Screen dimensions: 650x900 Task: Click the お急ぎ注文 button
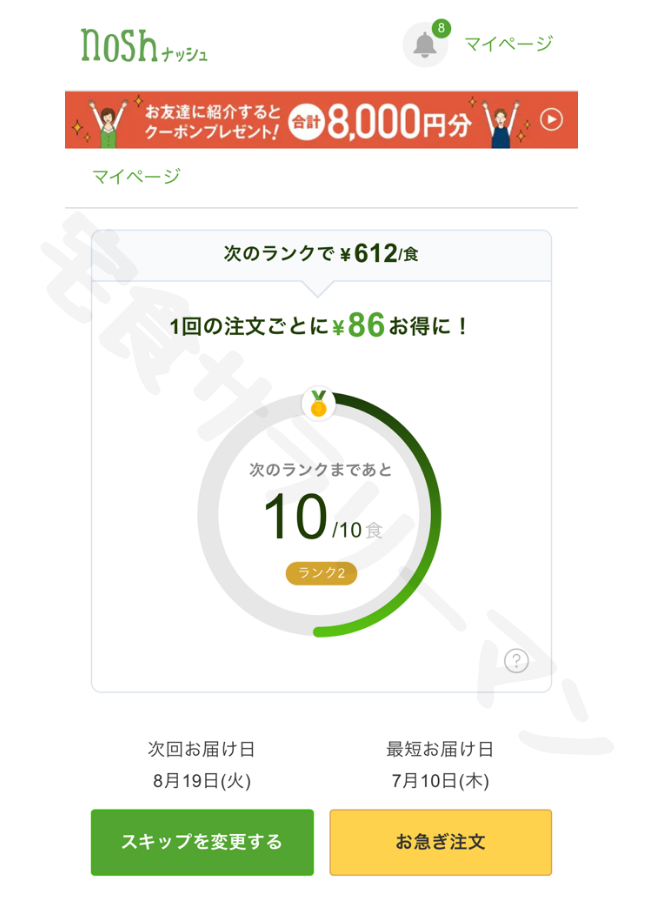pos(440,842)
